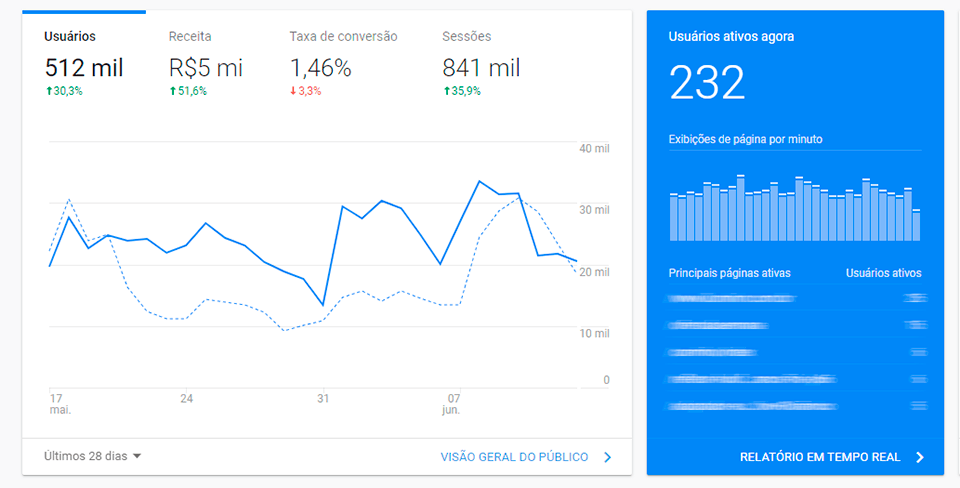This screenshot has height=488, width=960.
Task: Open RELATÓRIO EM TEMPO REAL report
Action: [x=819, y=457]
